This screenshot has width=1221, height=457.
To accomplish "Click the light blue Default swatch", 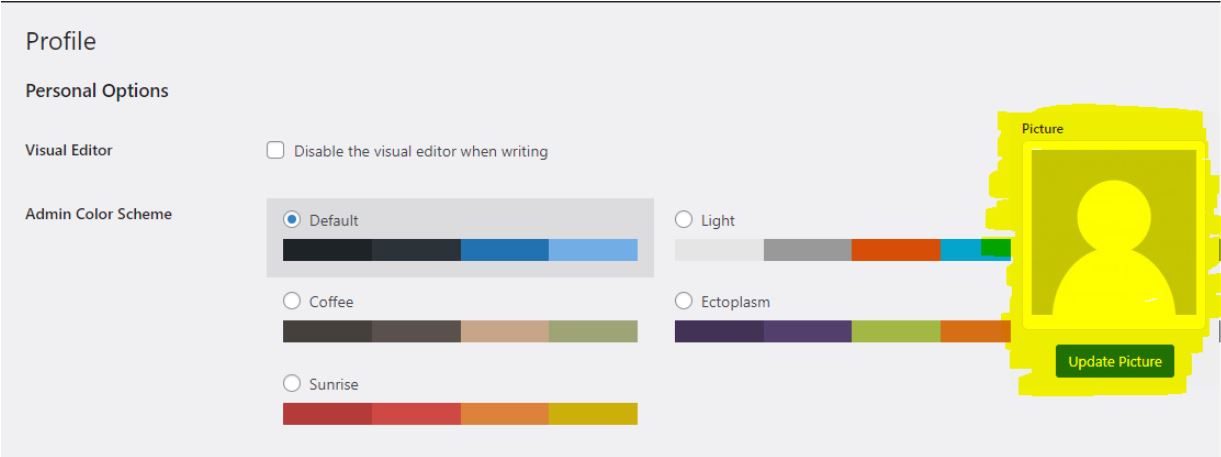I will (593, 250).
